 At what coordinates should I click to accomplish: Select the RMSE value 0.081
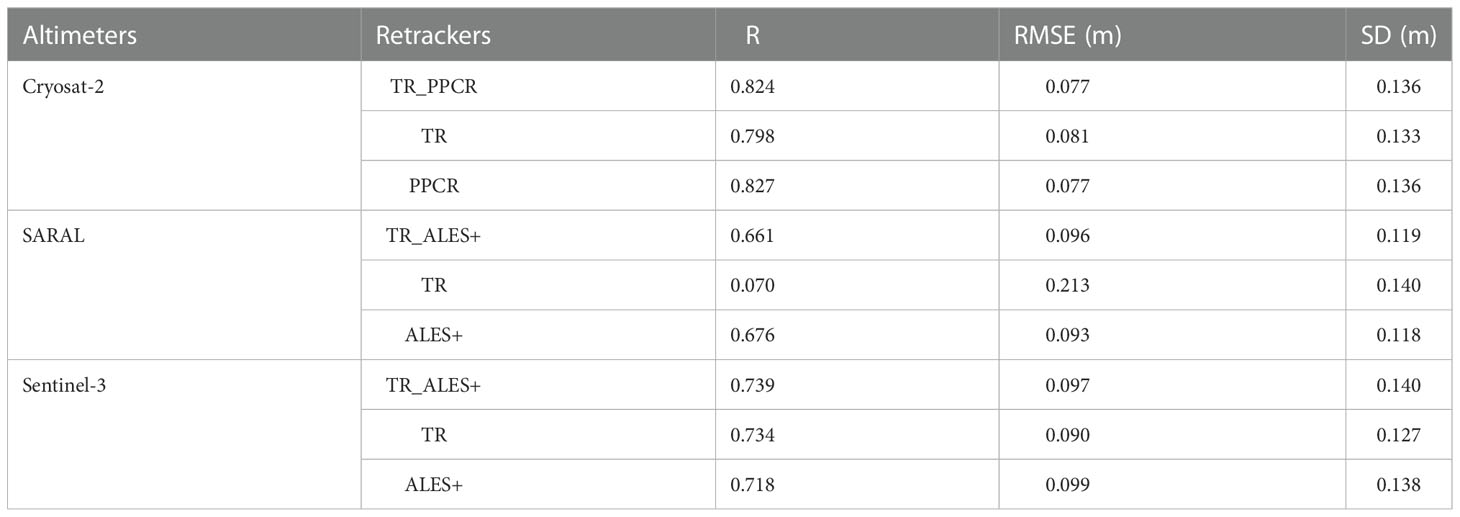[1066, 137]
